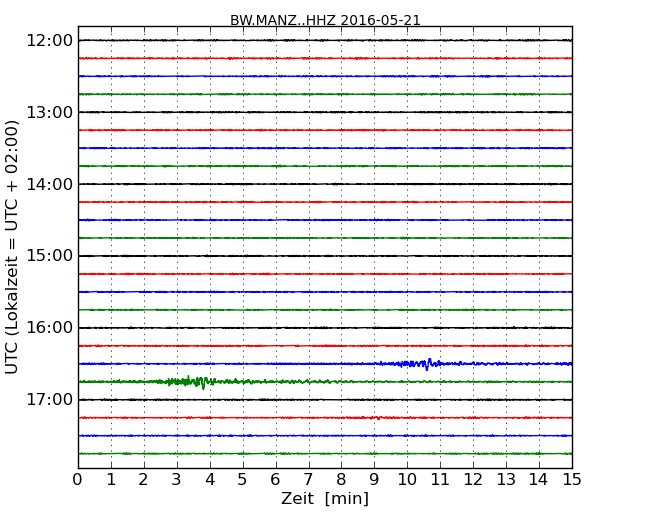Click the 10 minute tick label
The image size is (650, 520).
tap(407, 480)
